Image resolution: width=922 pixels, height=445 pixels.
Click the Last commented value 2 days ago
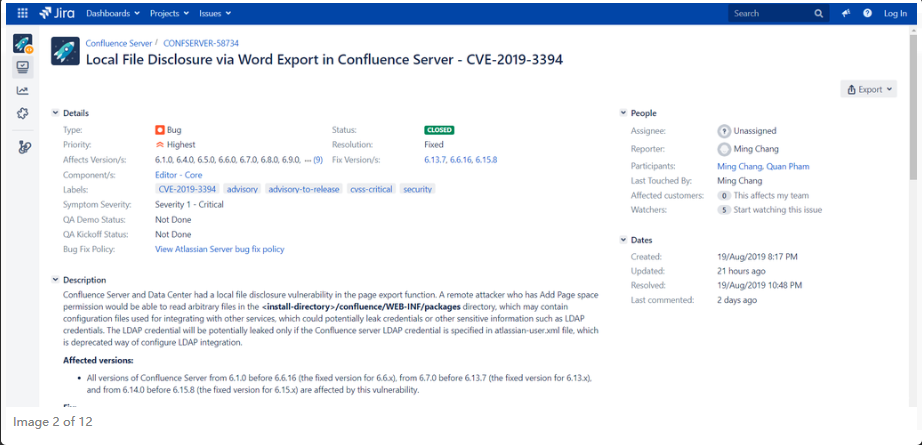pos(737,300)
